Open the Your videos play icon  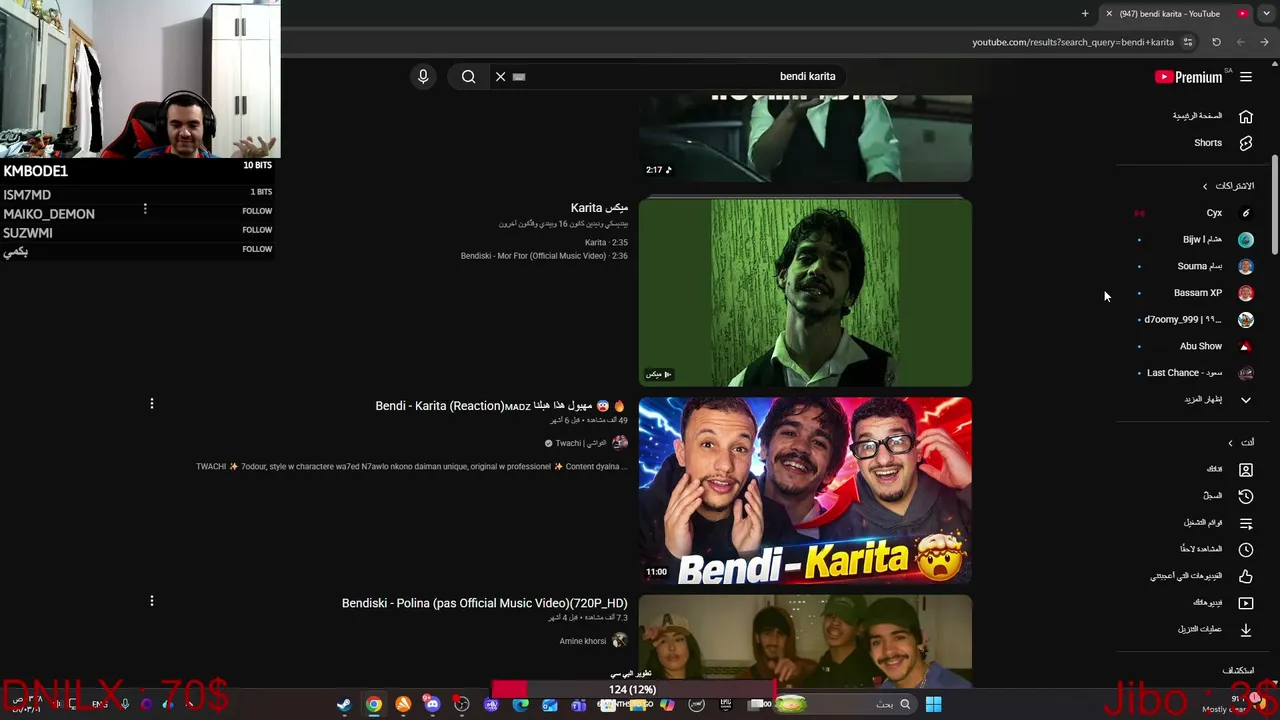click(1246, 603)
